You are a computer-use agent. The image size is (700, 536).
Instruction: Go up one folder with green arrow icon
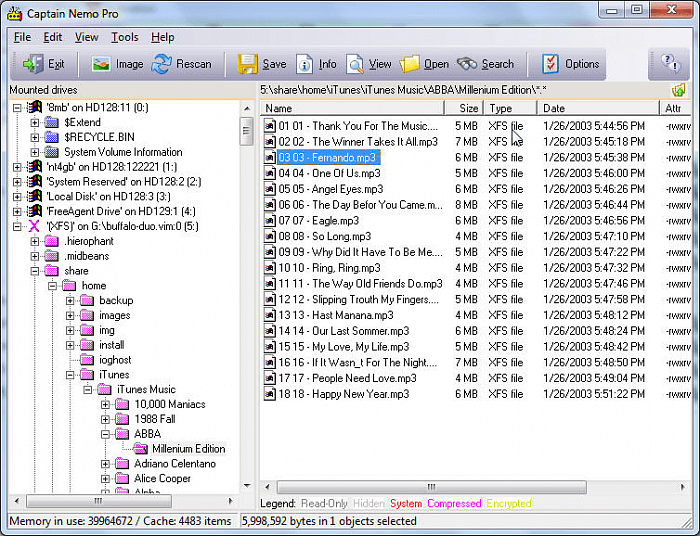click(678, 90)
